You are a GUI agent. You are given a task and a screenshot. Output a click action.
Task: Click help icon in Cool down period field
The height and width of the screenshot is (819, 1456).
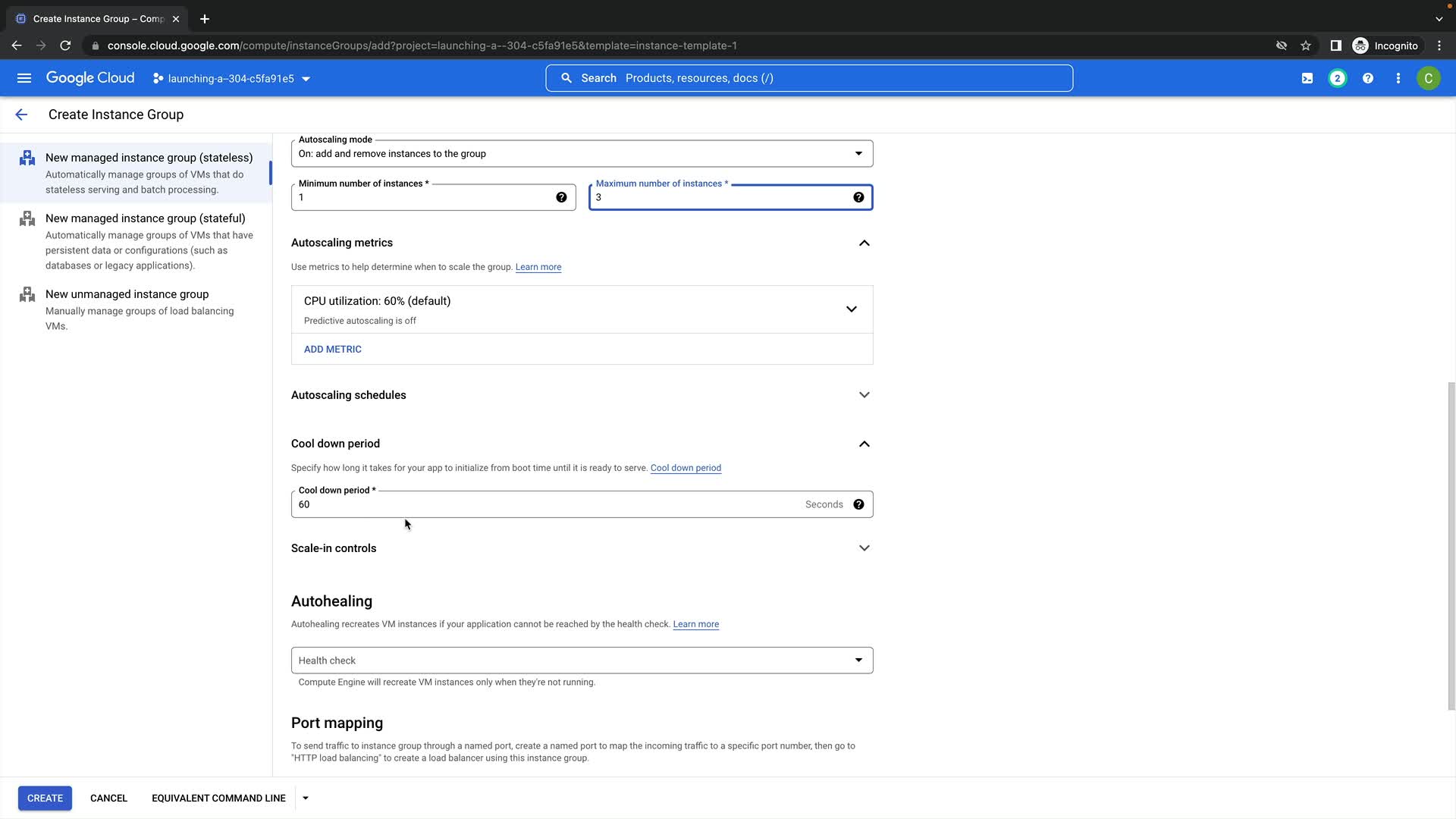coord(858,504)
